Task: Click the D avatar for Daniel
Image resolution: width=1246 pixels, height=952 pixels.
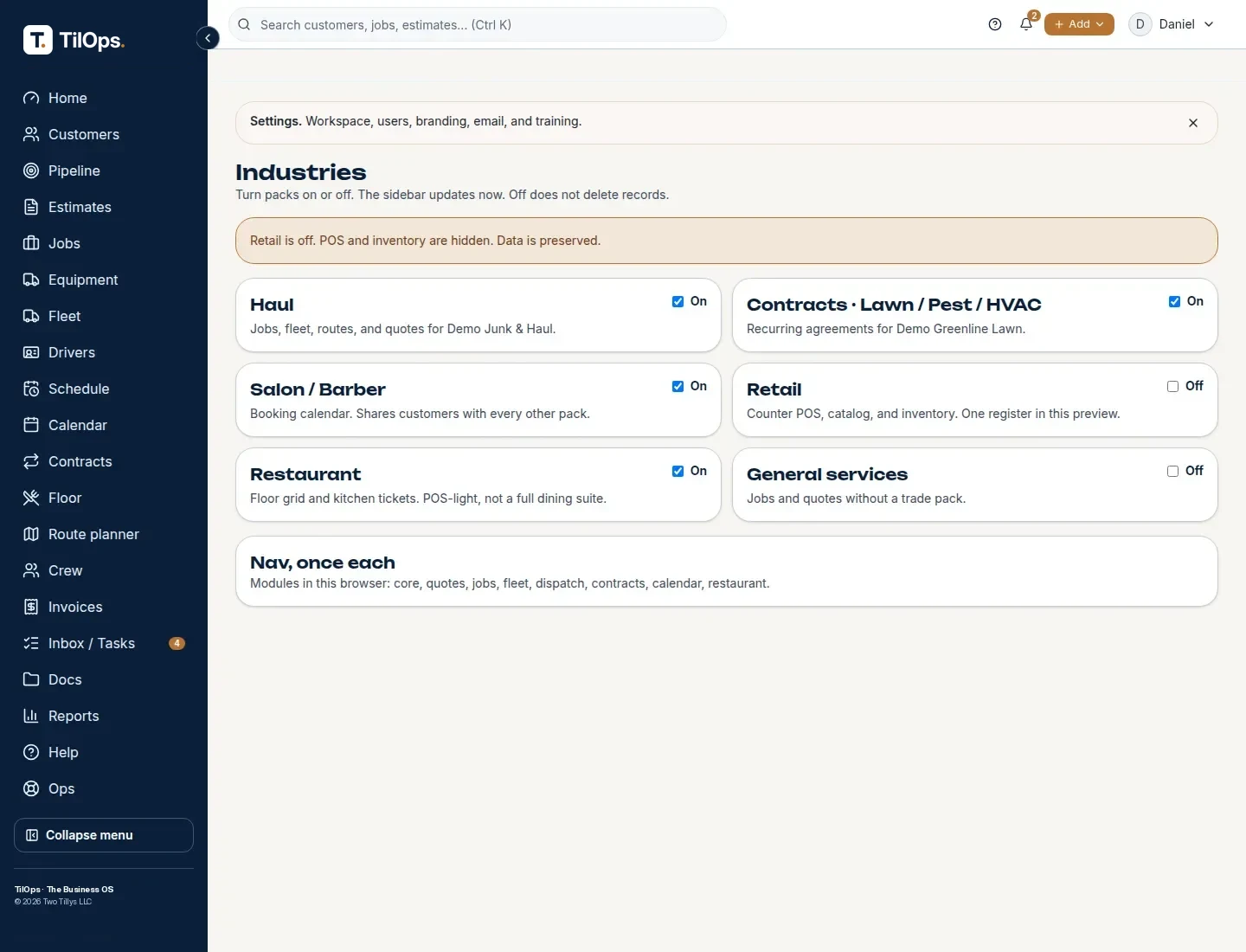Action: click(1140, 24)
